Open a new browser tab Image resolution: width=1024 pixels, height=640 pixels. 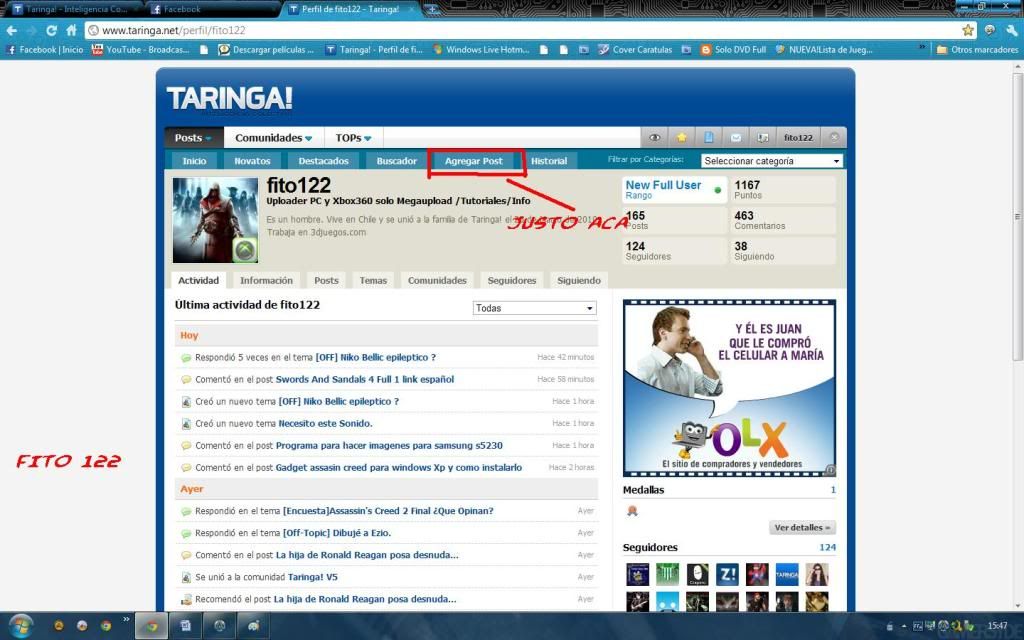tap(432, 9)
